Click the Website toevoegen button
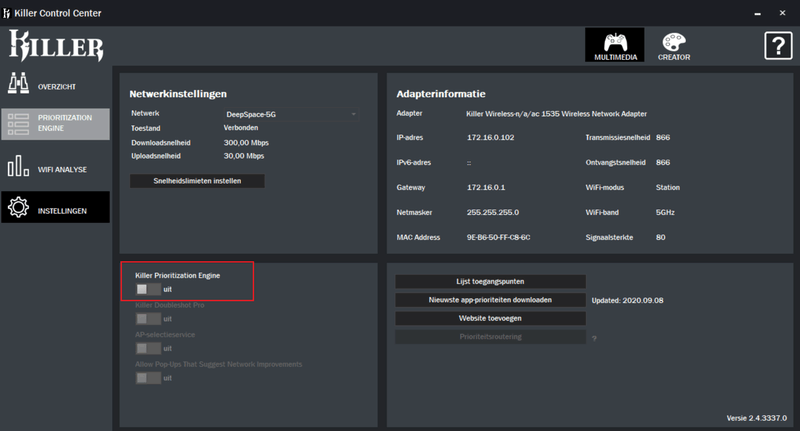This screenshot has width=800, height=431. [x=490, y=318]
